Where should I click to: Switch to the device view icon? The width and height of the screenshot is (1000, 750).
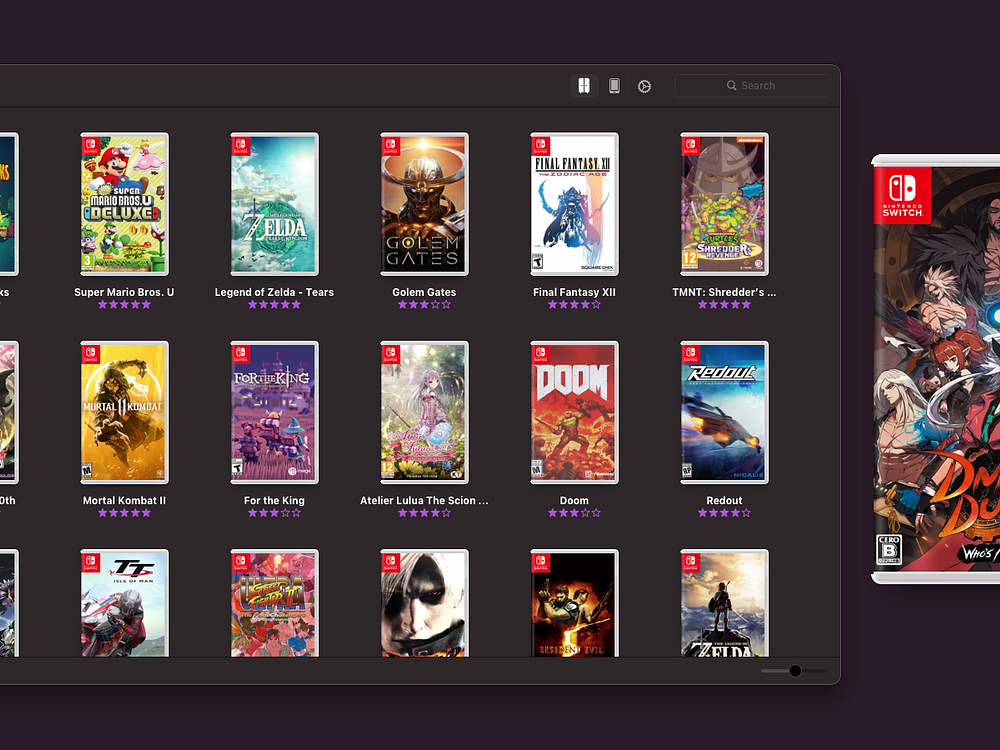coord(614,85)
